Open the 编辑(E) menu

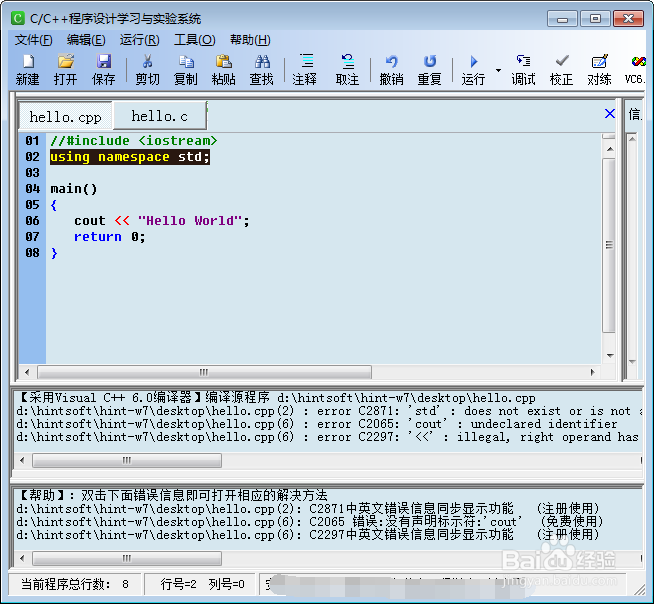pyautogui.click(x=86, y=40)
